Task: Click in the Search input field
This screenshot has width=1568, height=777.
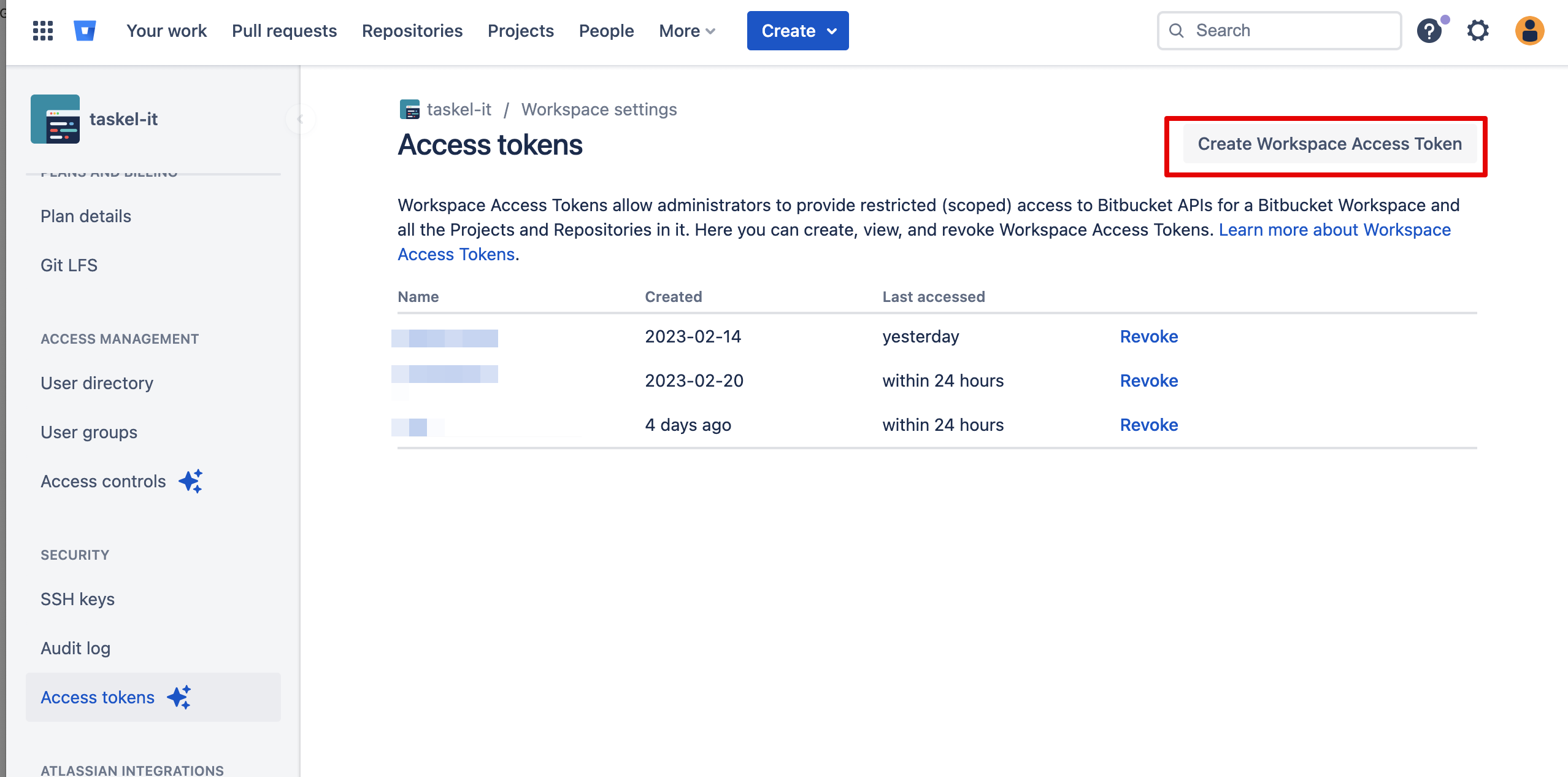Action: tap(1288, 31)
